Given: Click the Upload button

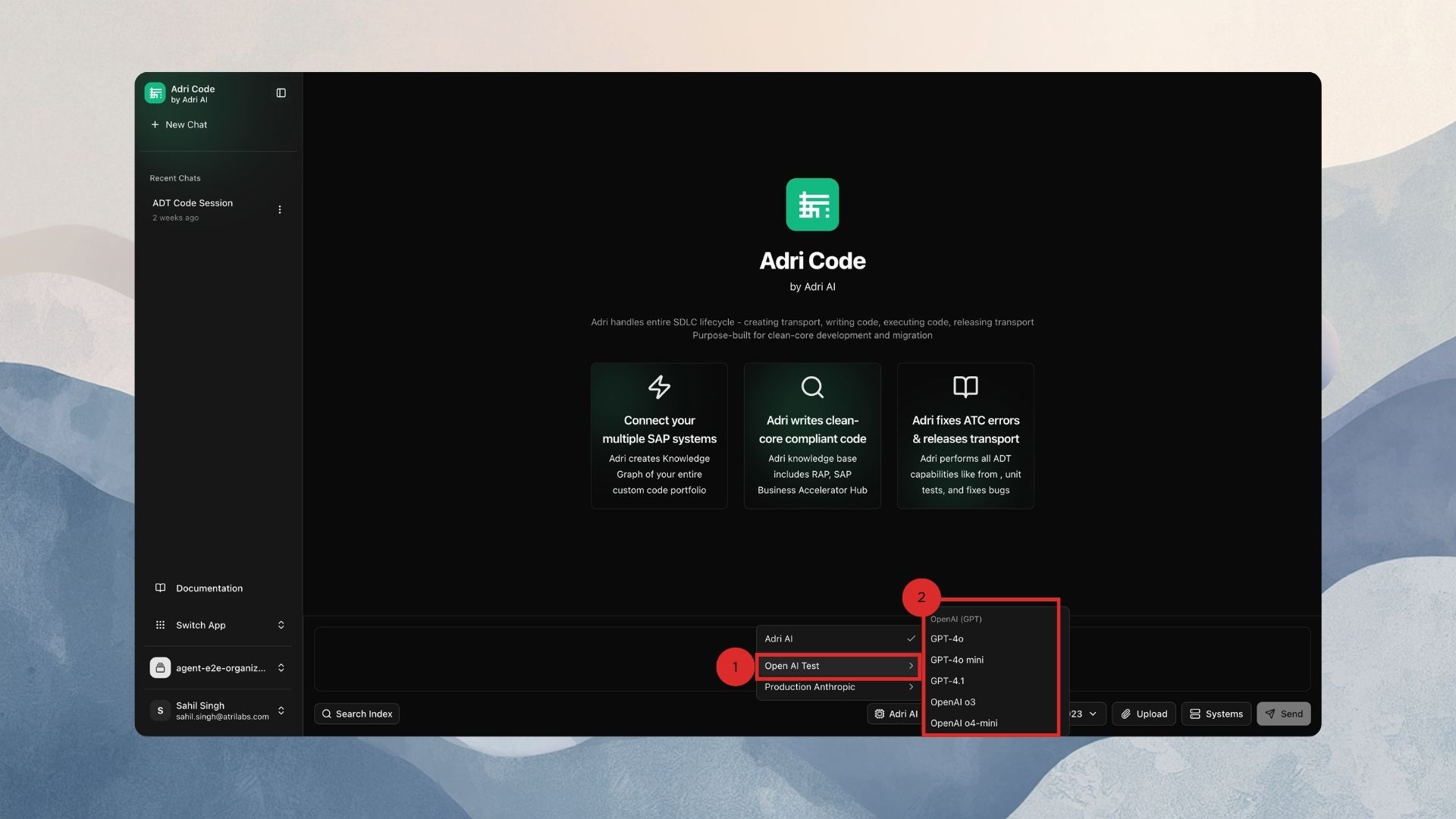Looking at the screenshot, I should [x=1144, y=714].
